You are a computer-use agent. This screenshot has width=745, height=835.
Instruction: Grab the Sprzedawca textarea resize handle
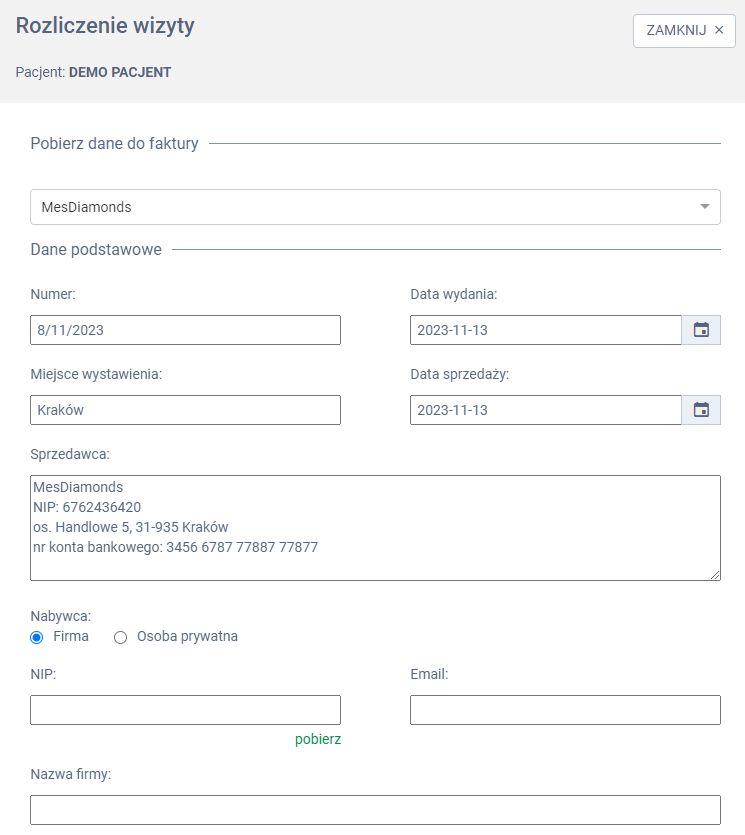[714, 574]
